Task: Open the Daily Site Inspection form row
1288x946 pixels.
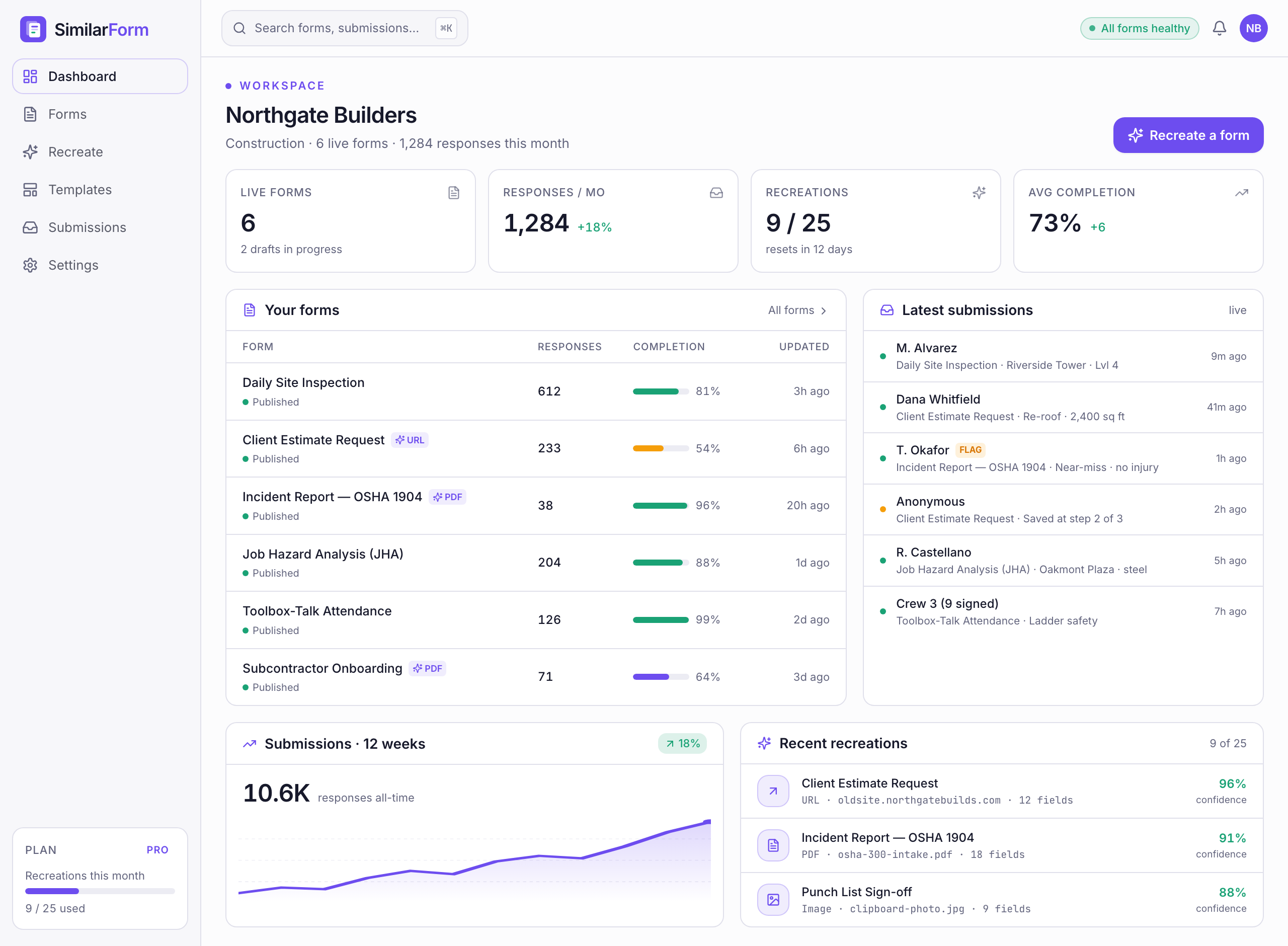Action: click(536, 391)
